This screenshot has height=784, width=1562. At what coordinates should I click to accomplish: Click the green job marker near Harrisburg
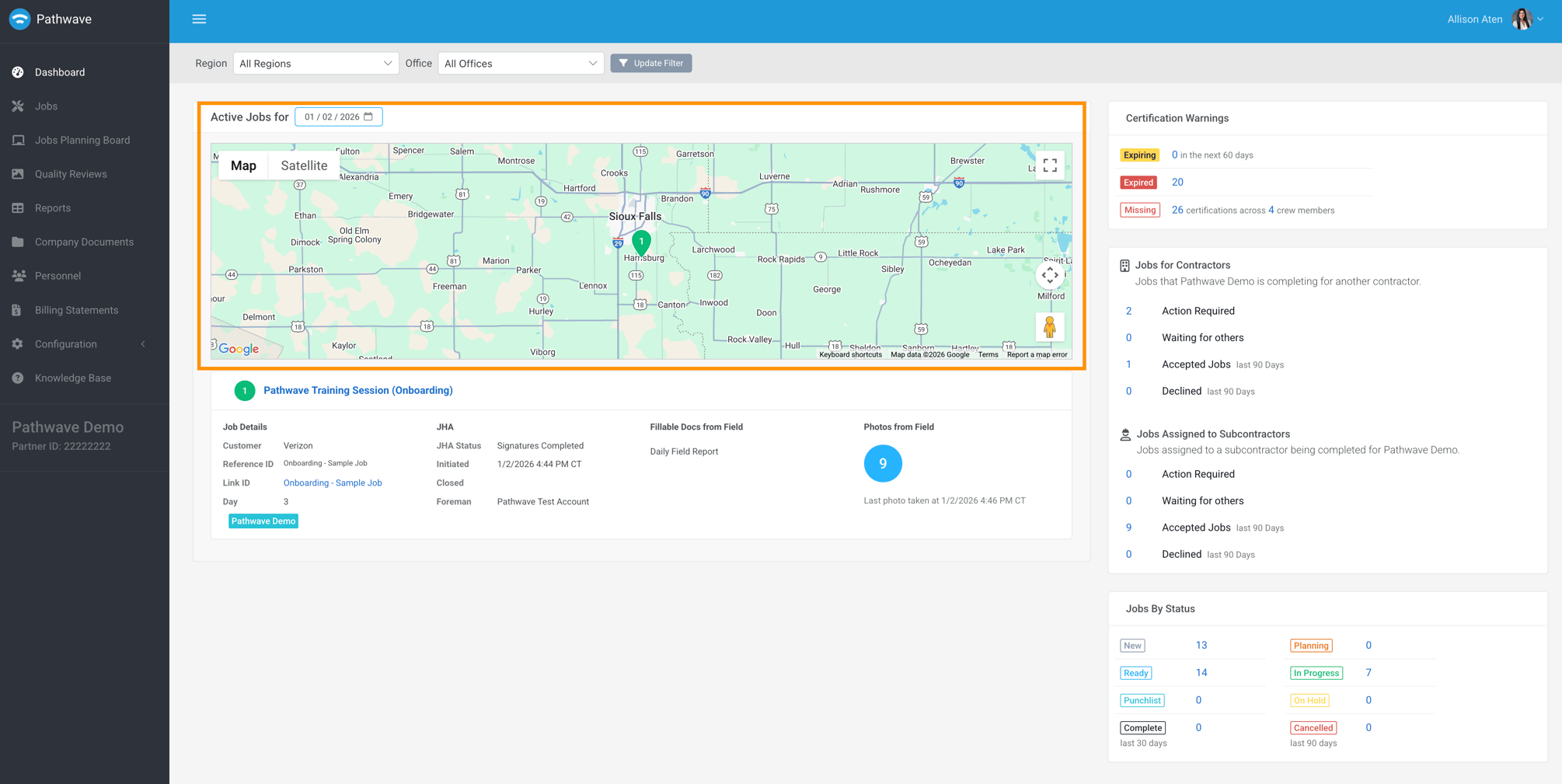[x=641, y=243]
